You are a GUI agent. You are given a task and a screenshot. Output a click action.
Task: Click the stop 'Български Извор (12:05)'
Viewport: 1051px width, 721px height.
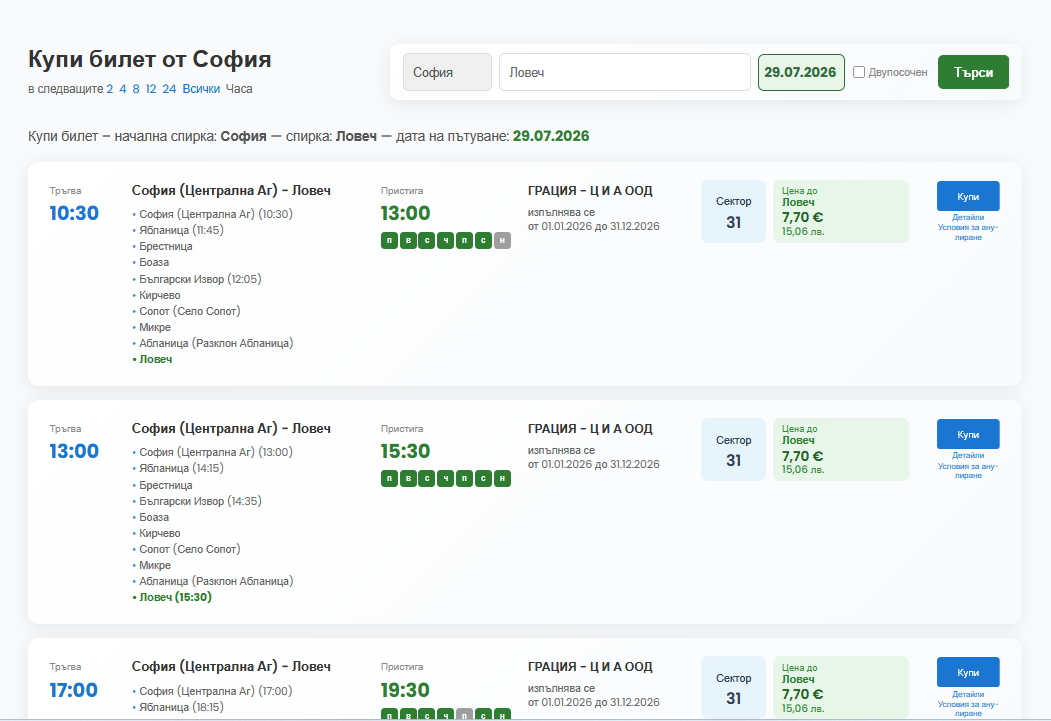200,279
